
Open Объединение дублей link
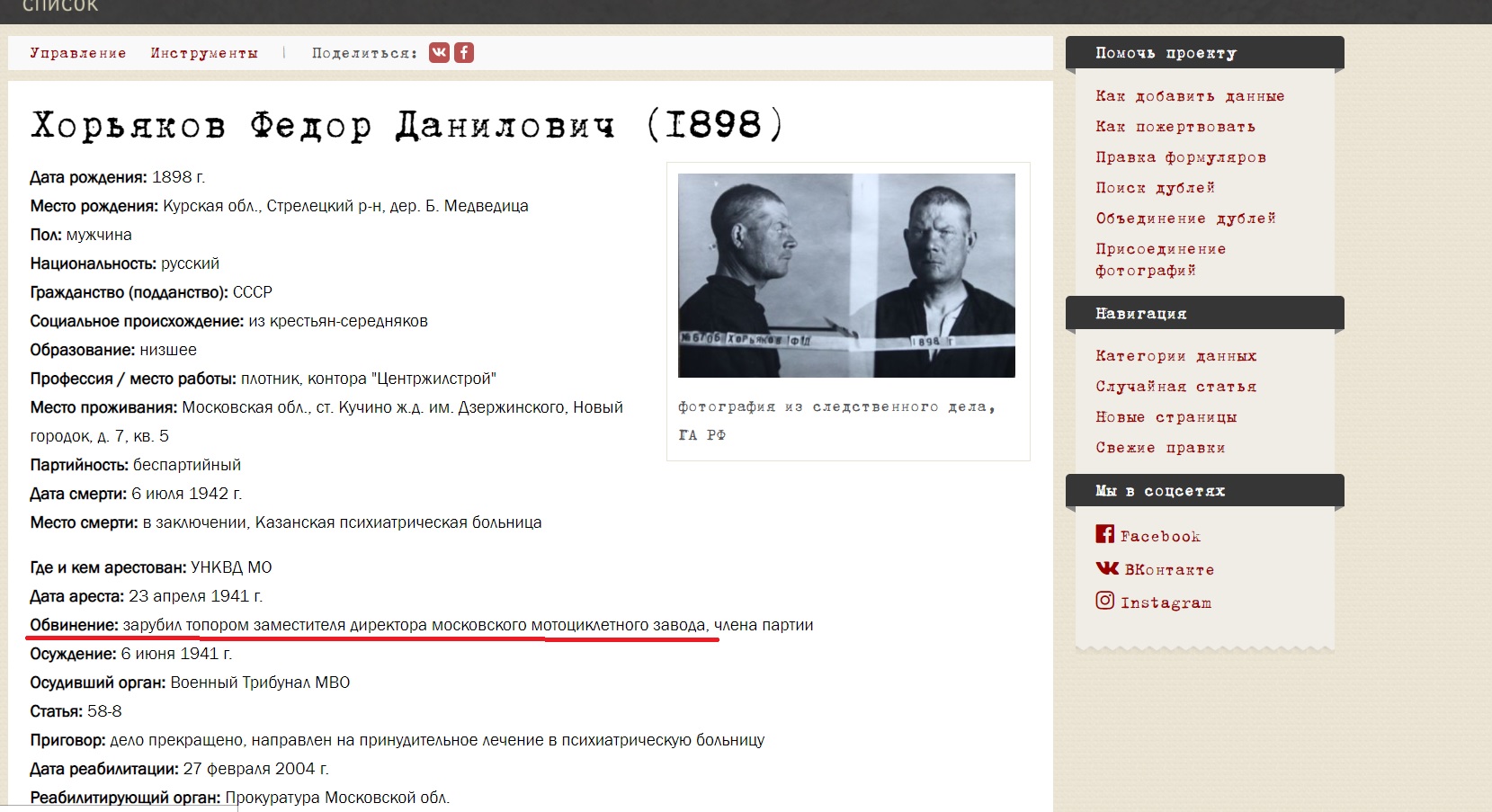[1186, 219]
